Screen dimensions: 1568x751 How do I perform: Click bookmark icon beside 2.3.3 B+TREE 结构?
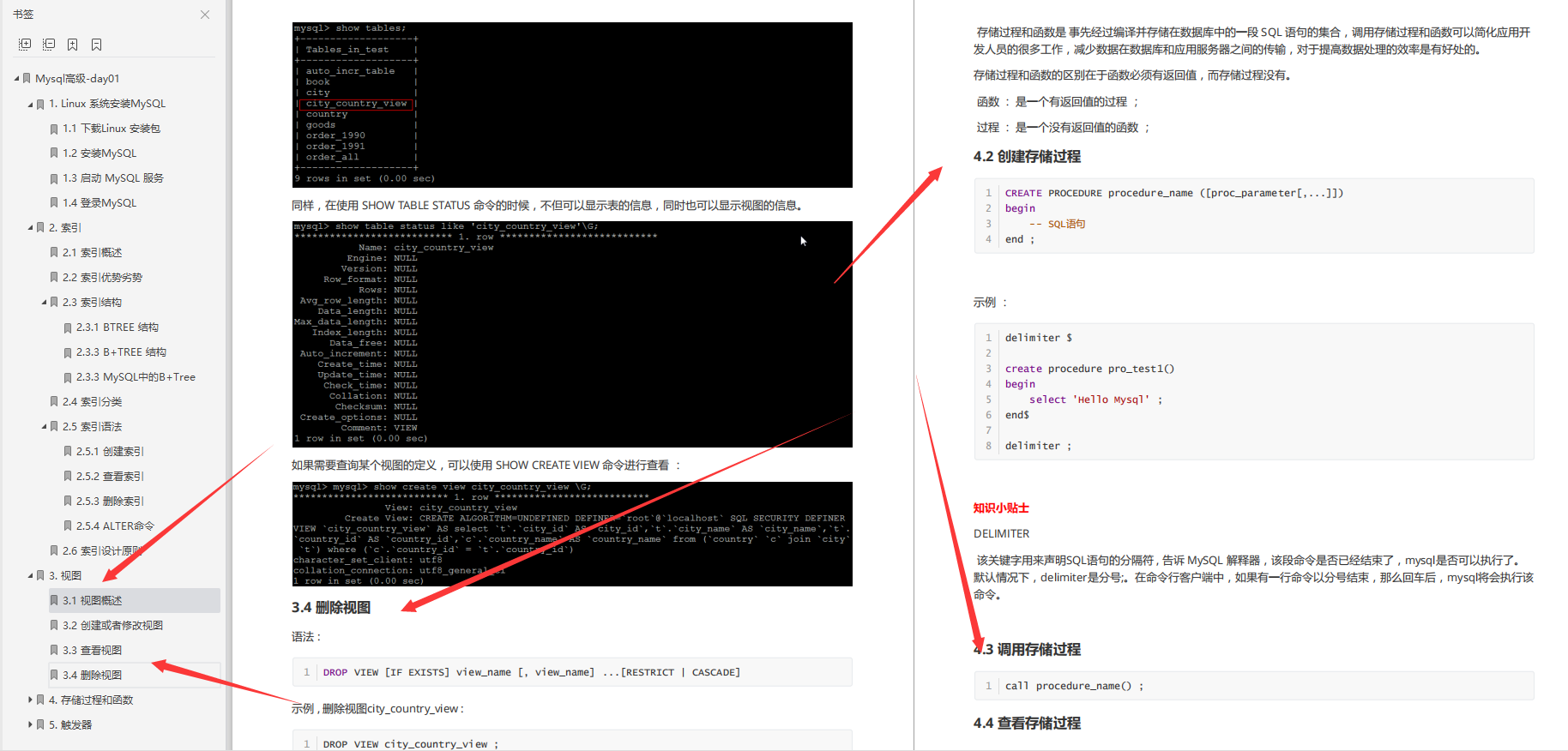[68, 352]
